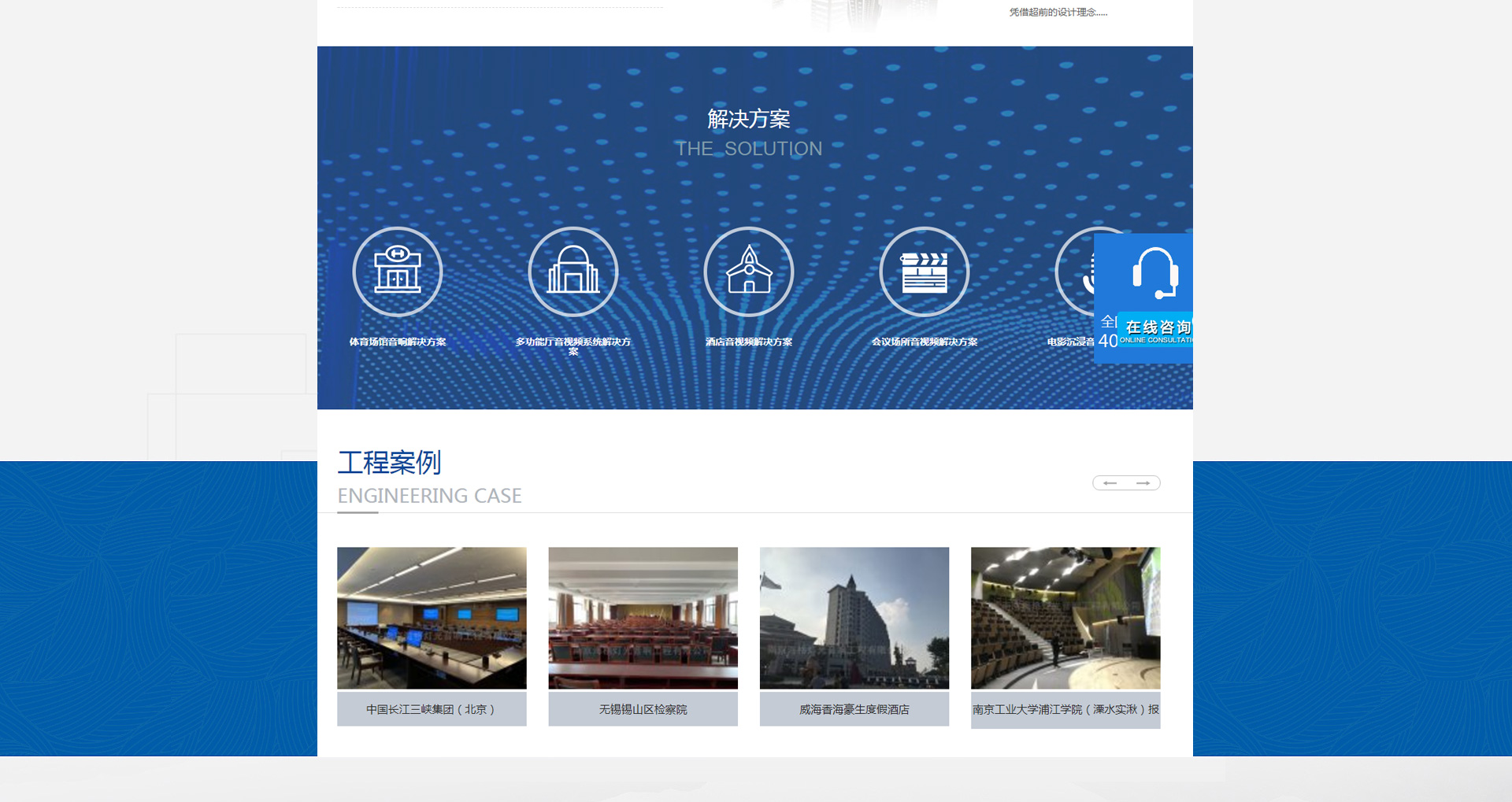
Task: Open the 体育场馆音响解决方案 text link
Action: (397, 342)
